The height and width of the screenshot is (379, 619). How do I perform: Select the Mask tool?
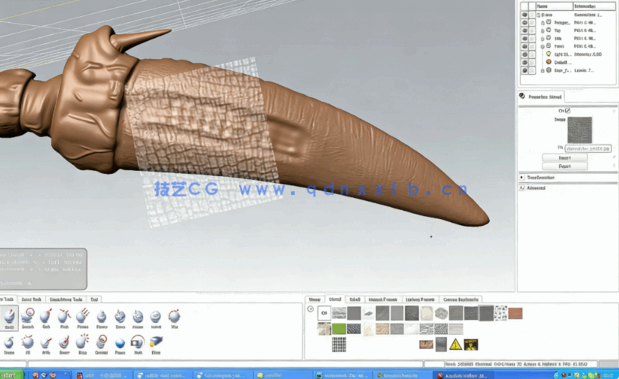pos(138,344)
